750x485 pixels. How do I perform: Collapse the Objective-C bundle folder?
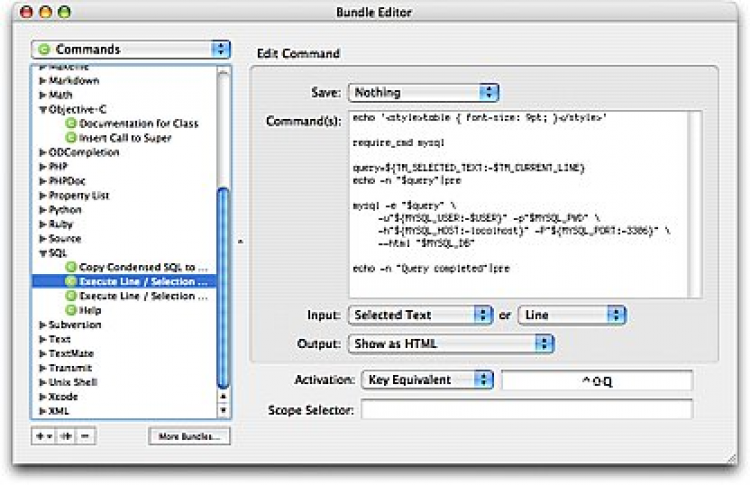tap(42, 110)
